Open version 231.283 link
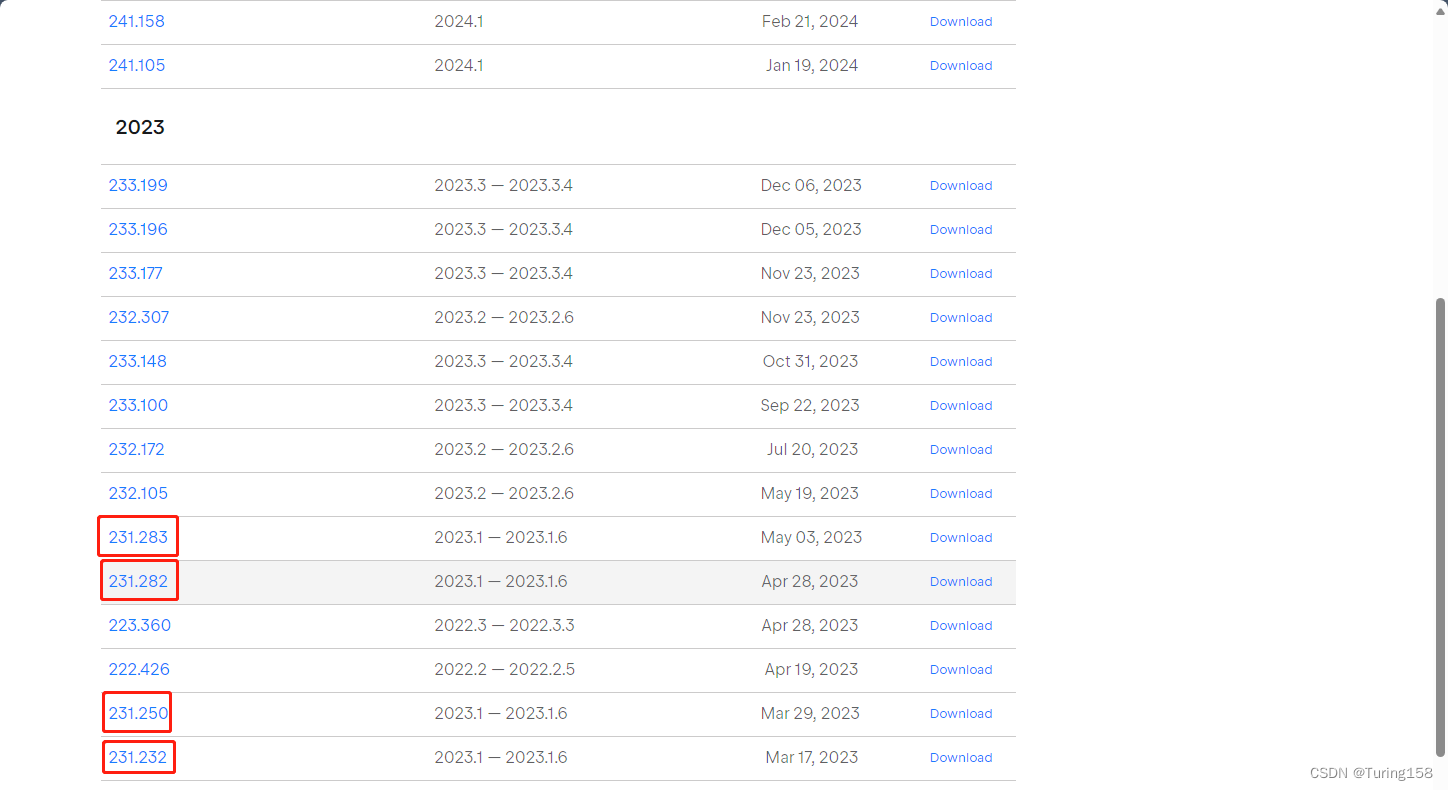1448x790 pixels. 138,537
